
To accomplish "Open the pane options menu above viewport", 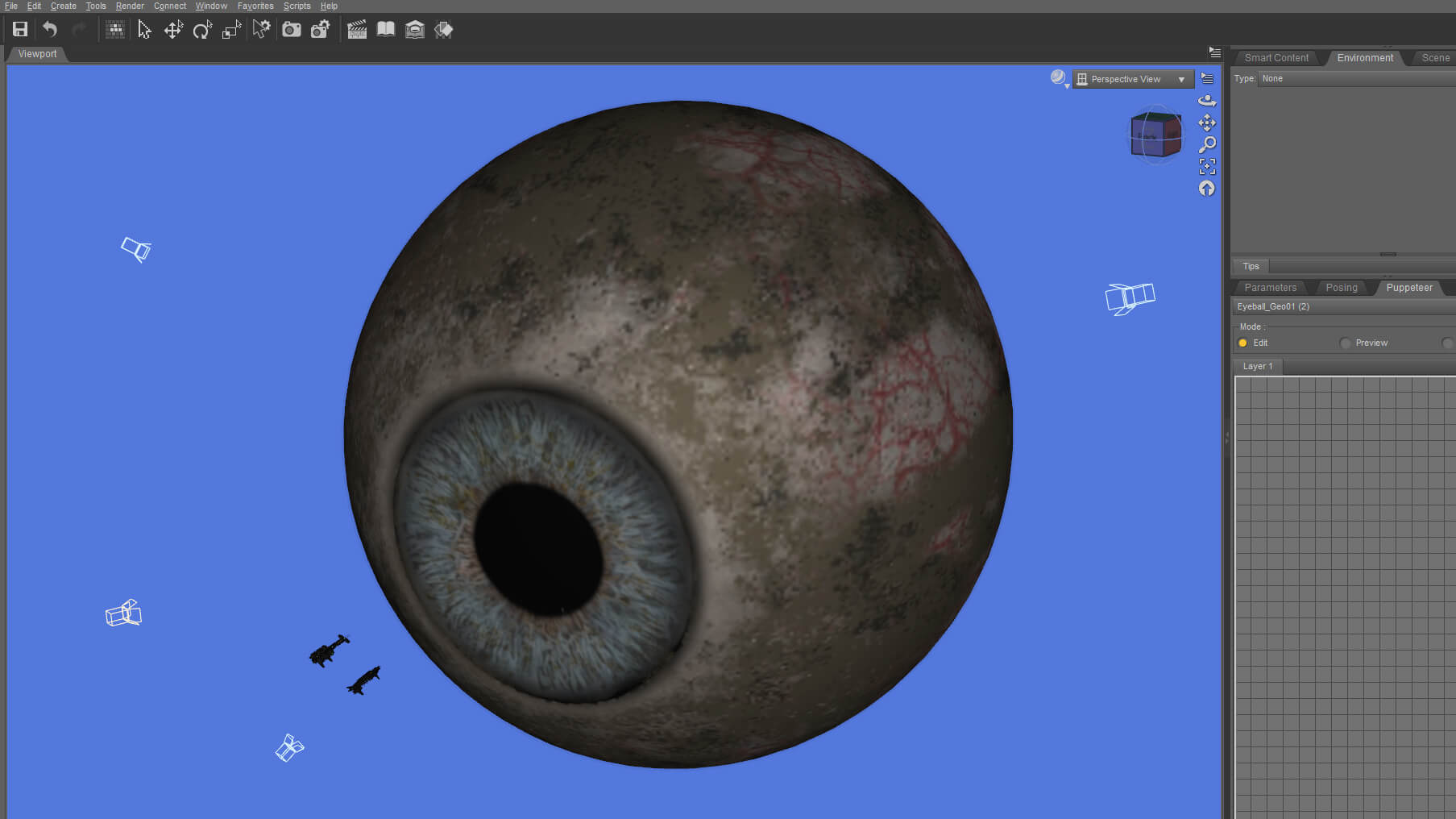I will point(1215,52).
